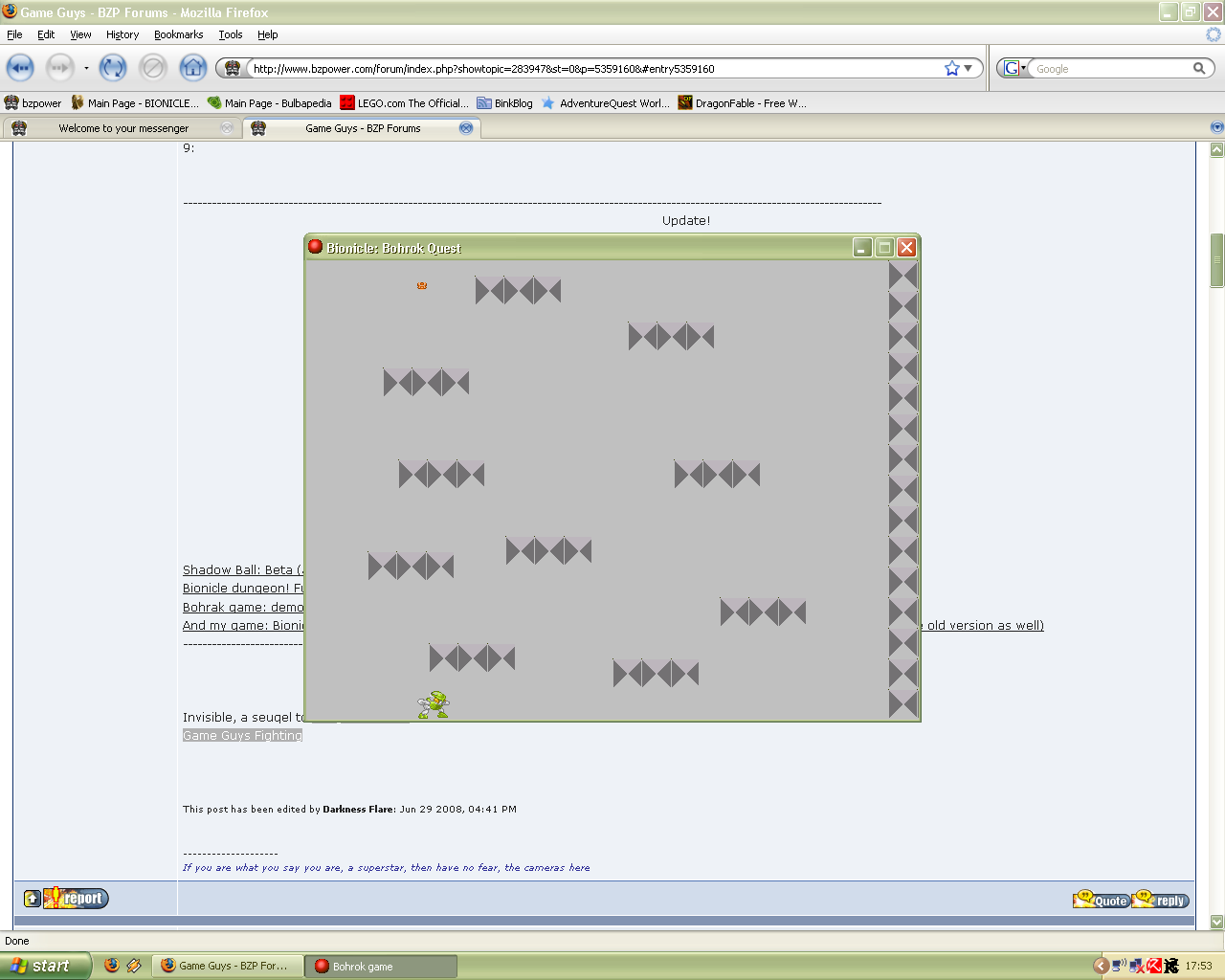Screen dimensions: 1225x980
Task: Click the green Bohrok character in the game
Action: point(434,705)
